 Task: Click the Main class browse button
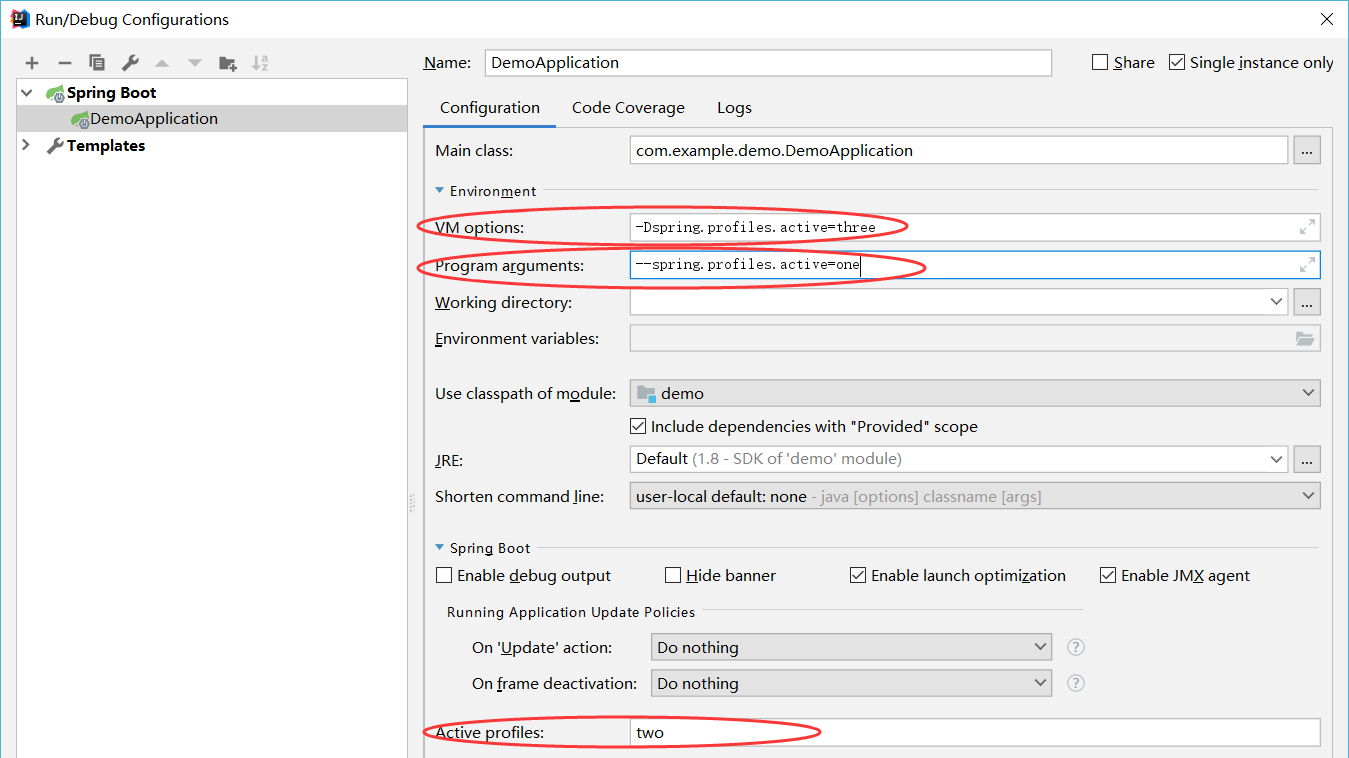[1307, 151]
